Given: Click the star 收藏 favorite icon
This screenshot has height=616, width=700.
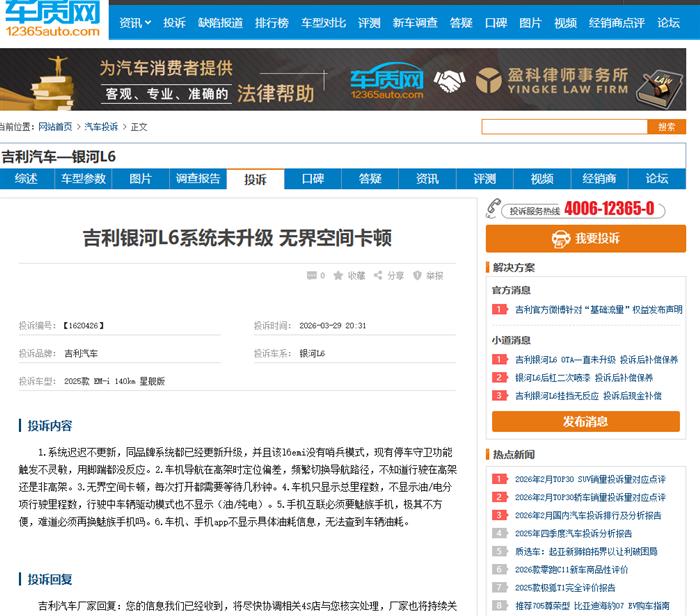Looking at the screenshot, I should [x=339, y=276].
